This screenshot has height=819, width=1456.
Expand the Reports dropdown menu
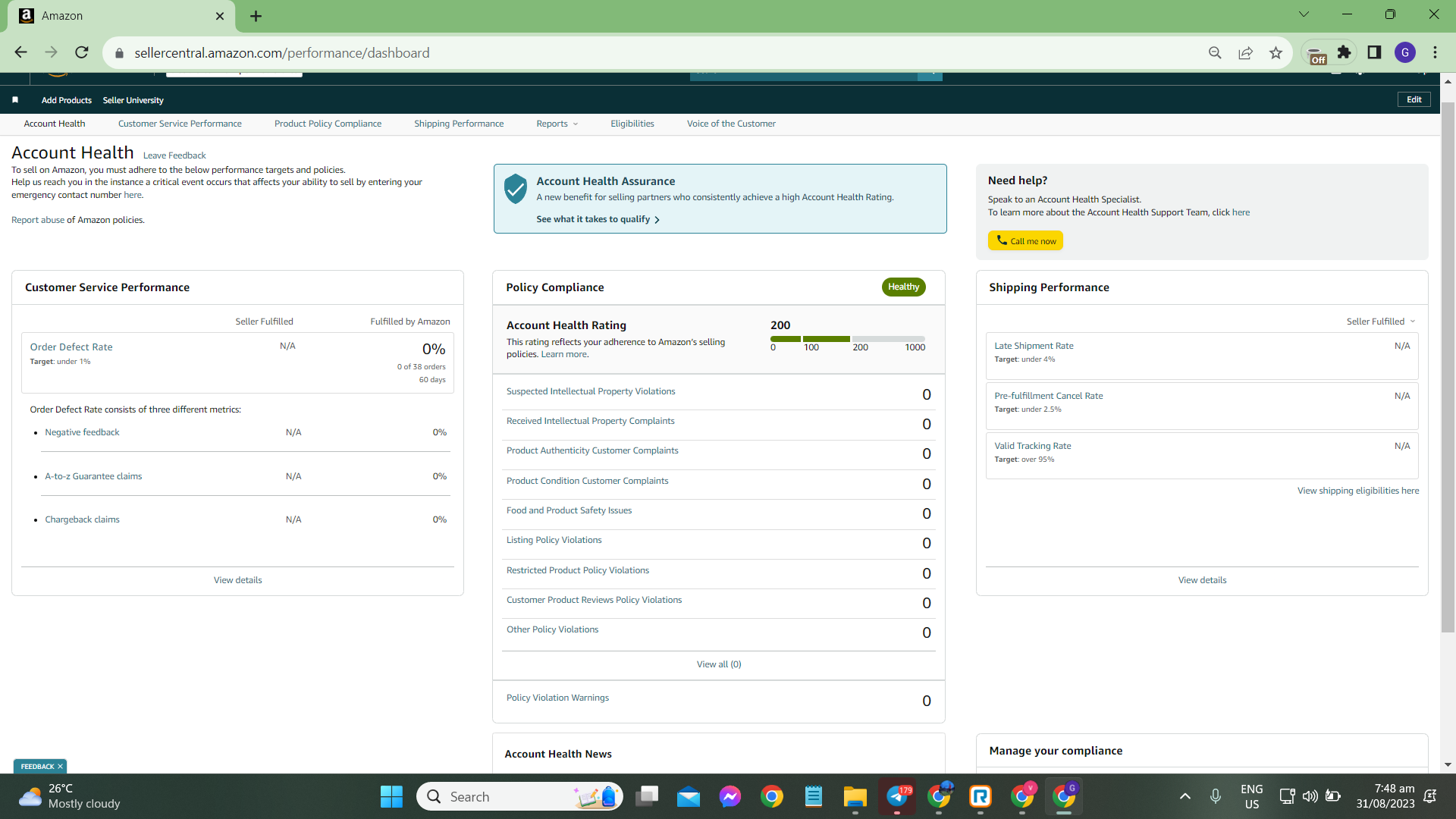click(x=557, y=124)
